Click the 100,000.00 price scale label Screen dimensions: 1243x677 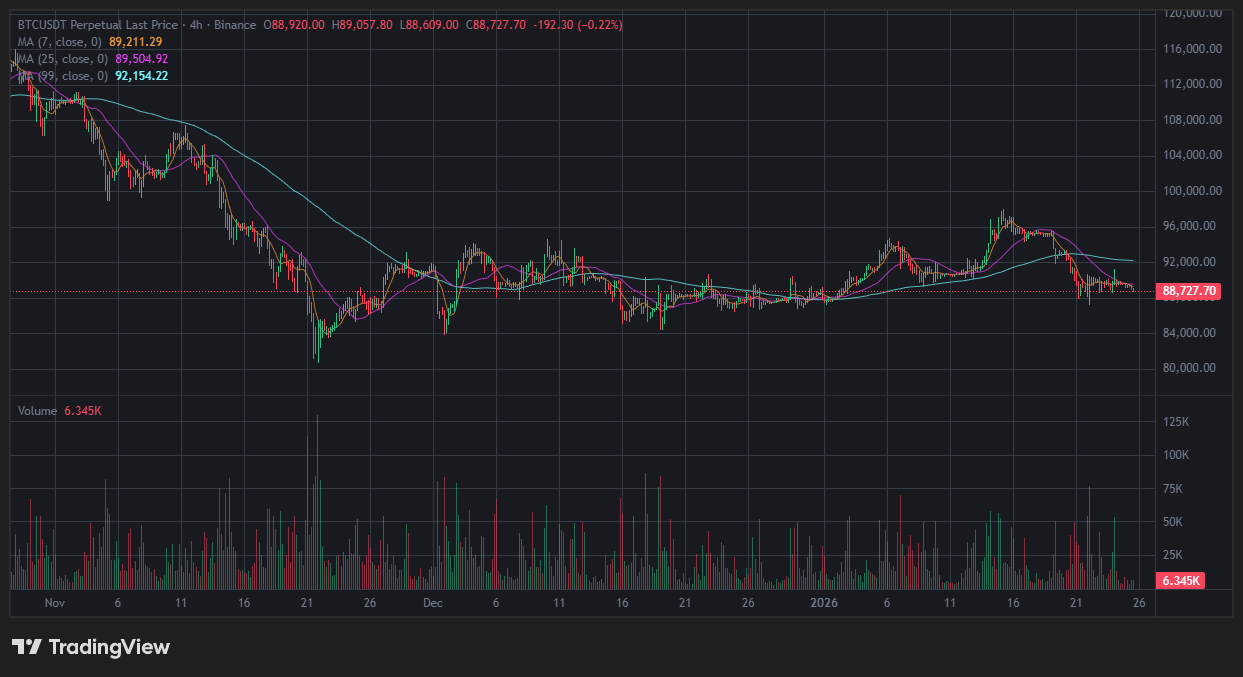click(x=1188, y=190)
